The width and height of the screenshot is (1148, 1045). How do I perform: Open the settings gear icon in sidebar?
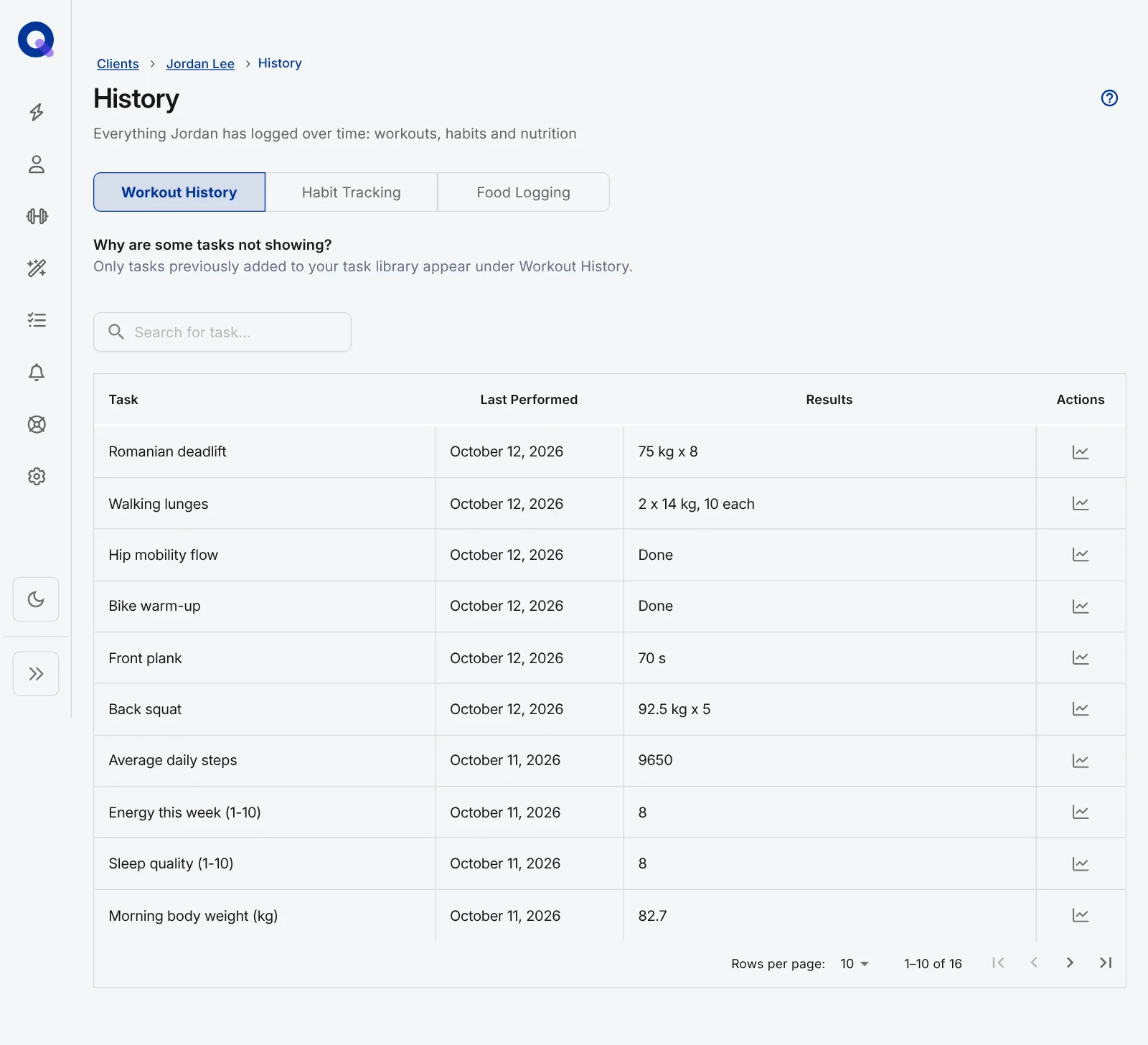(37, 477)
